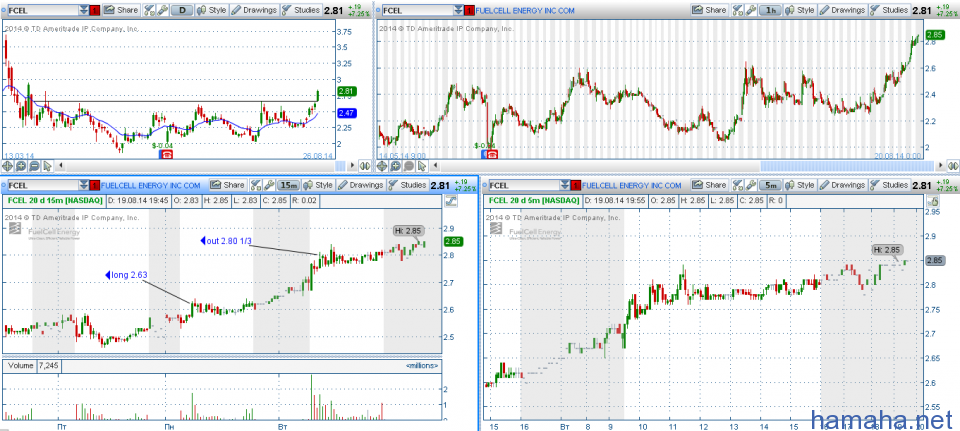960x431 pixels.
Task: Open the Drawings menu in the 5m chart
Action: click(843, 186)
